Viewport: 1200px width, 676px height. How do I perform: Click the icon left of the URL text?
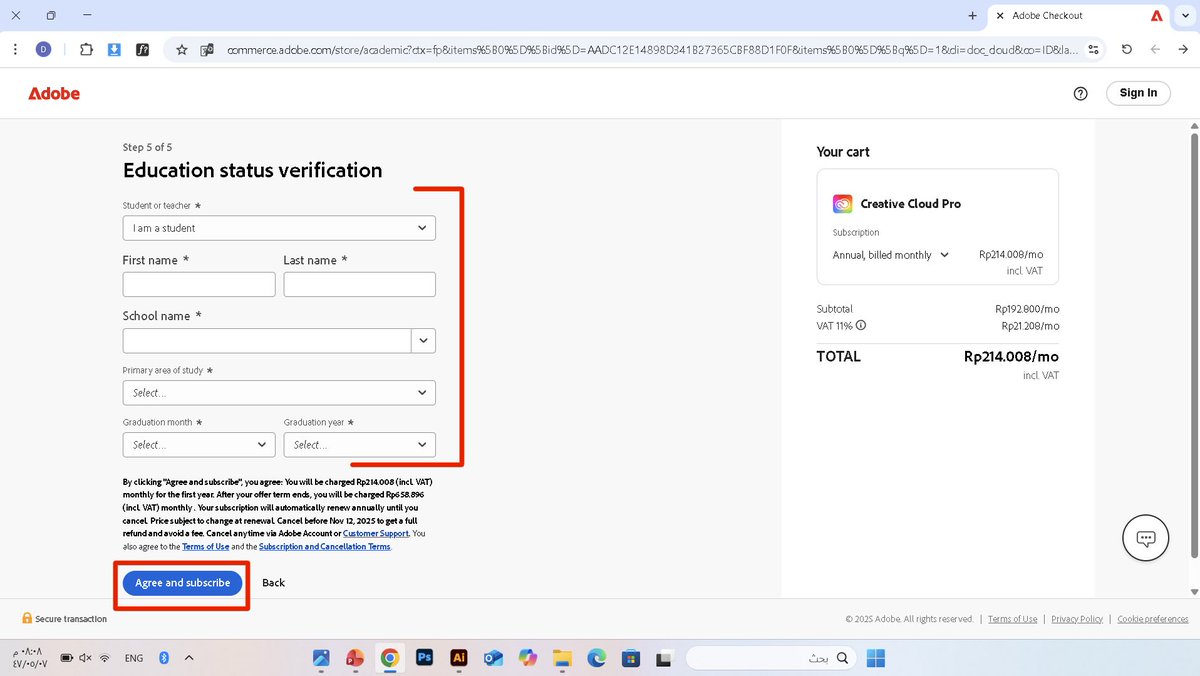pos(207,49)
